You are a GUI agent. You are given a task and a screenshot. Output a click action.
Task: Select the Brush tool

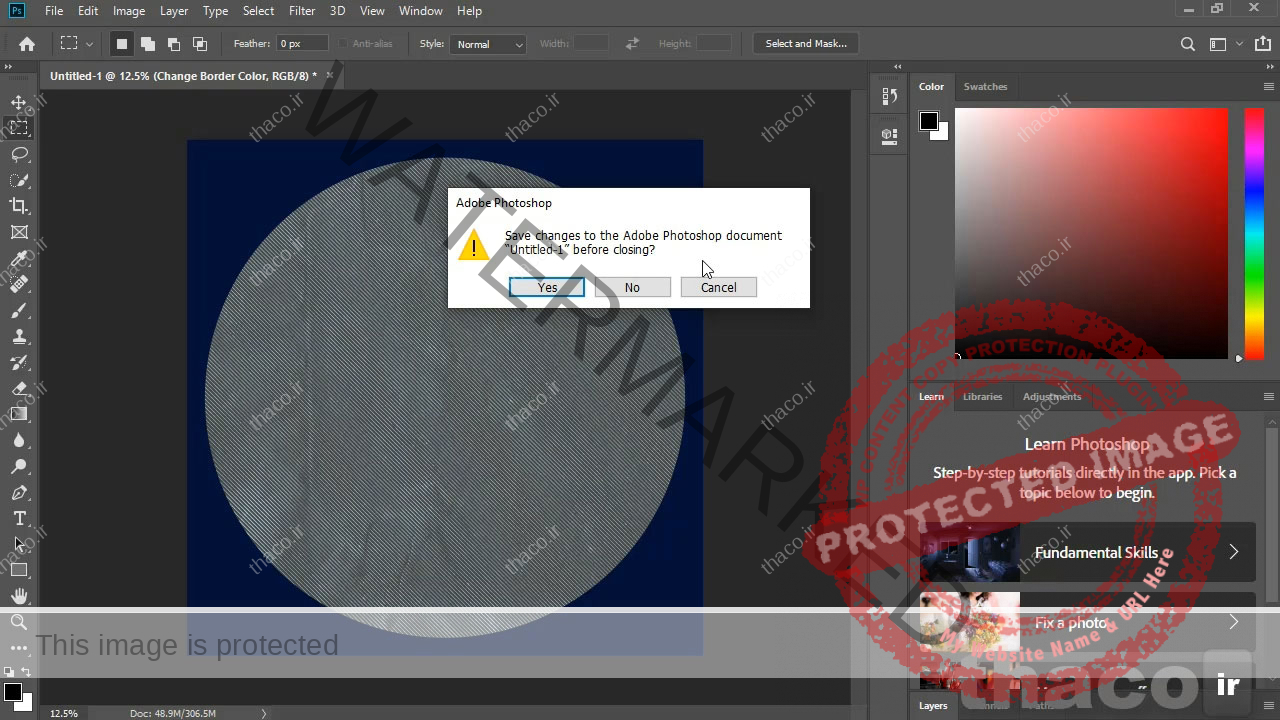point(19,310)
